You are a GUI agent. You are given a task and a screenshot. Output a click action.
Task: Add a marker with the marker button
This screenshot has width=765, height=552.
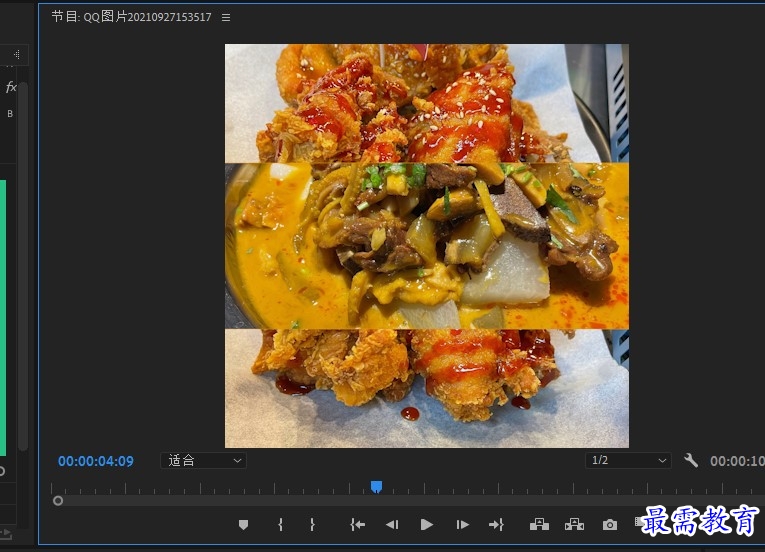pos(243,525)
